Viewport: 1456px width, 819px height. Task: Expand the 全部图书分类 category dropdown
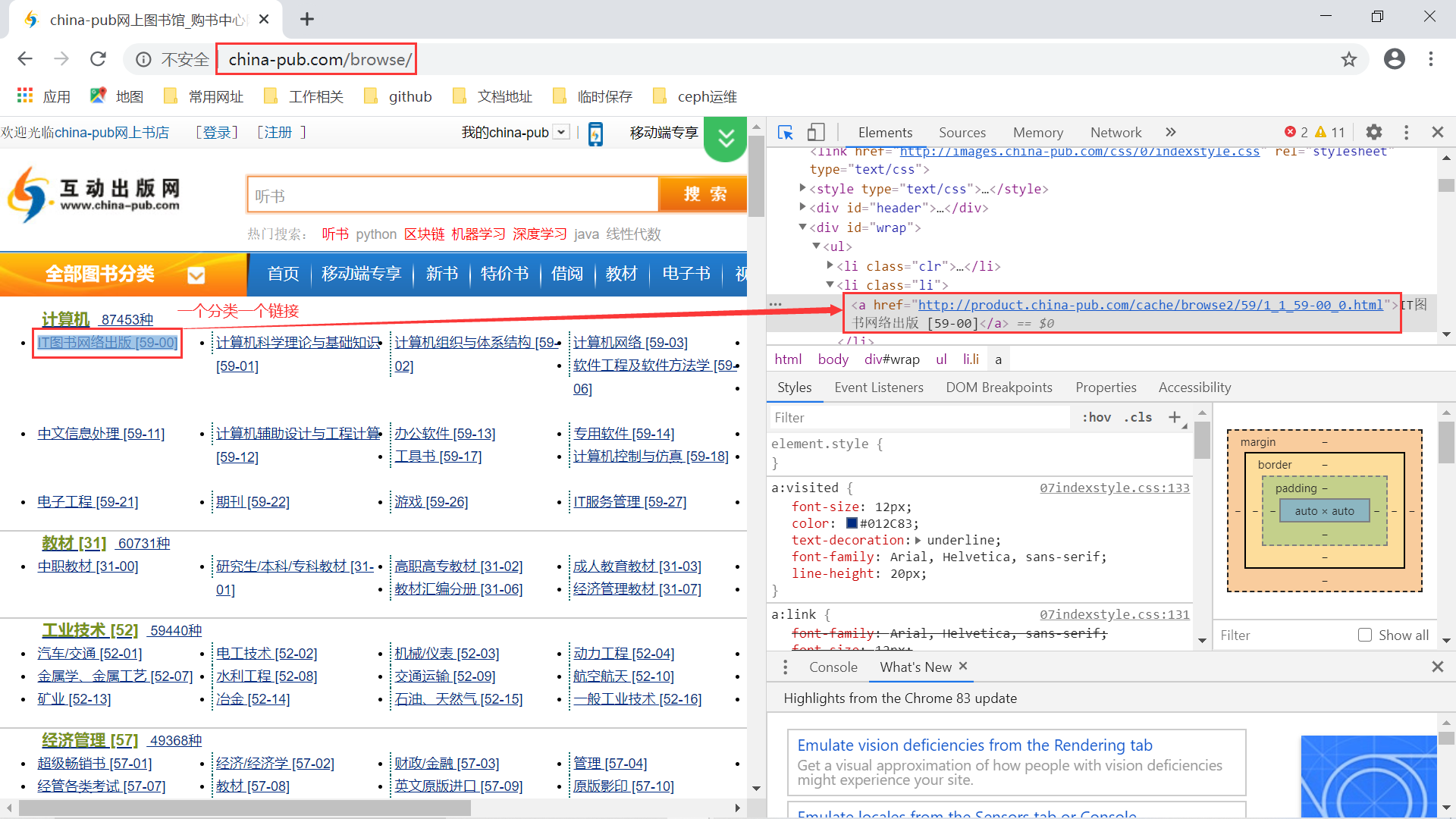(x=196, y=275)
